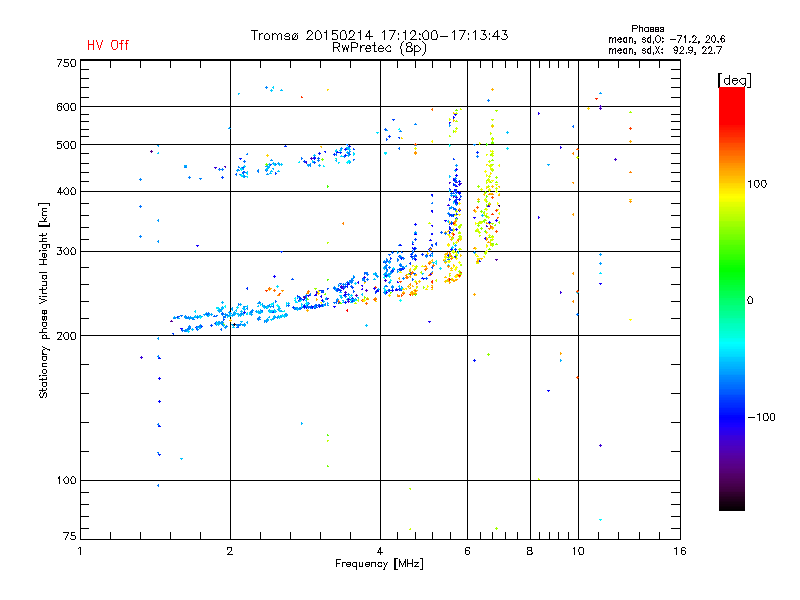The image size is (800, 600).
Task: Click the phase colorbar gradient
Action: click(x=732, y=298)
